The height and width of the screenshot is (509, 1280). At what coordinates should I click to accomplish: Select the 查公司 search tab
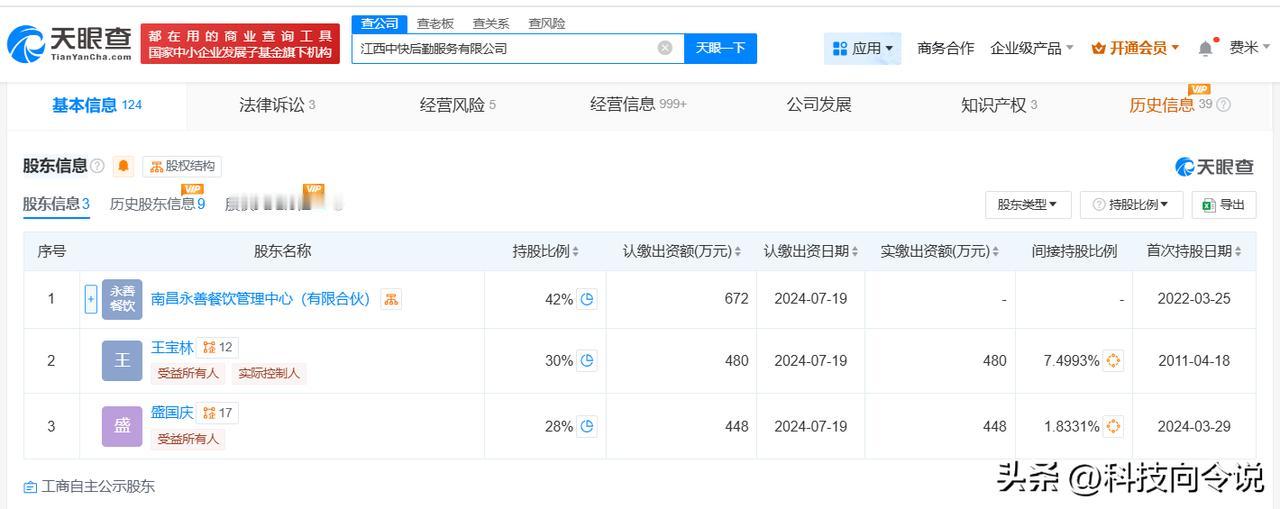click(379, 23)
